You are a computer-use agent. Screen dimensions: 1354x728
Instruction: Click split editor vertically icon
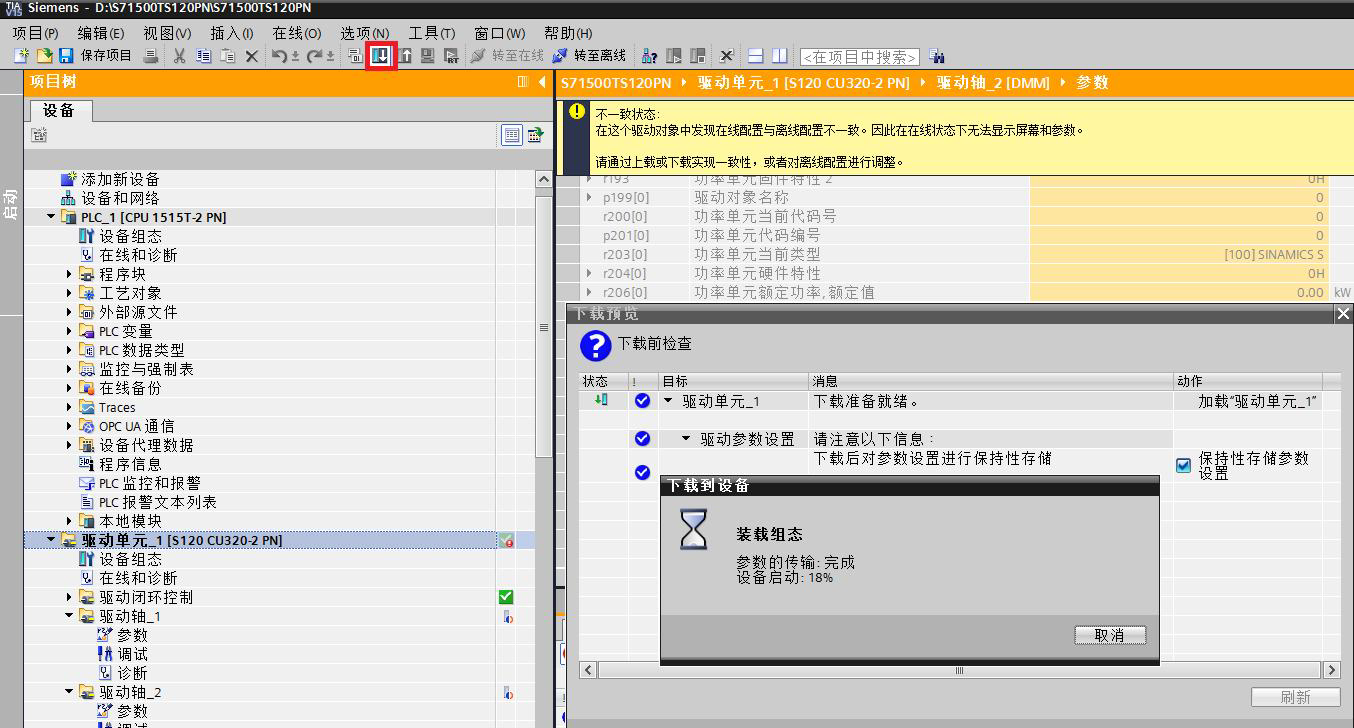(780, 56)
